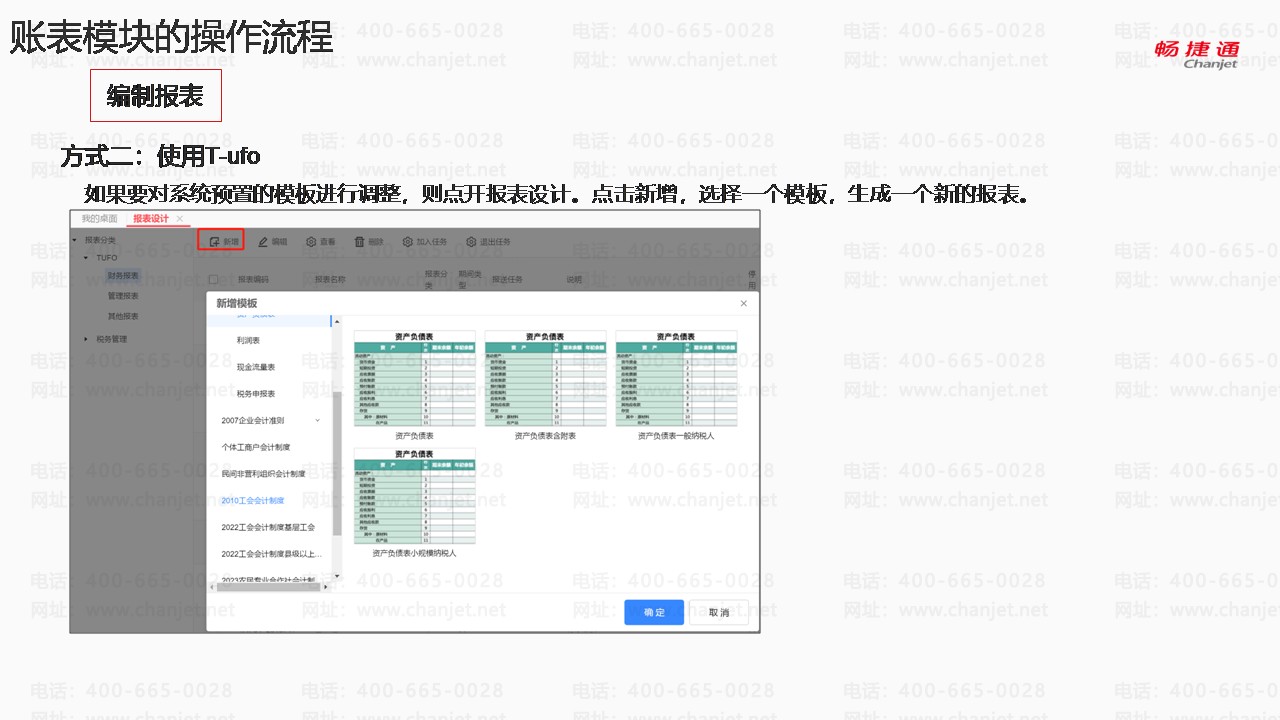Expand the 税务管理 tree node
Image resolution: width=1280 pixels, height=720 pixels.
click(x=86, y=339)
